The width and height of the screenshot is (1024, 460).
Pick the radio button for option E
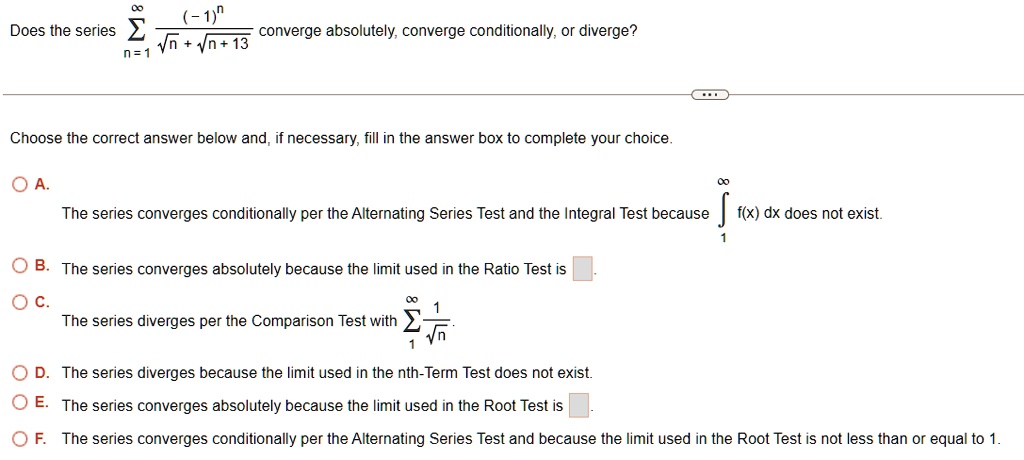tap(20, 403)
